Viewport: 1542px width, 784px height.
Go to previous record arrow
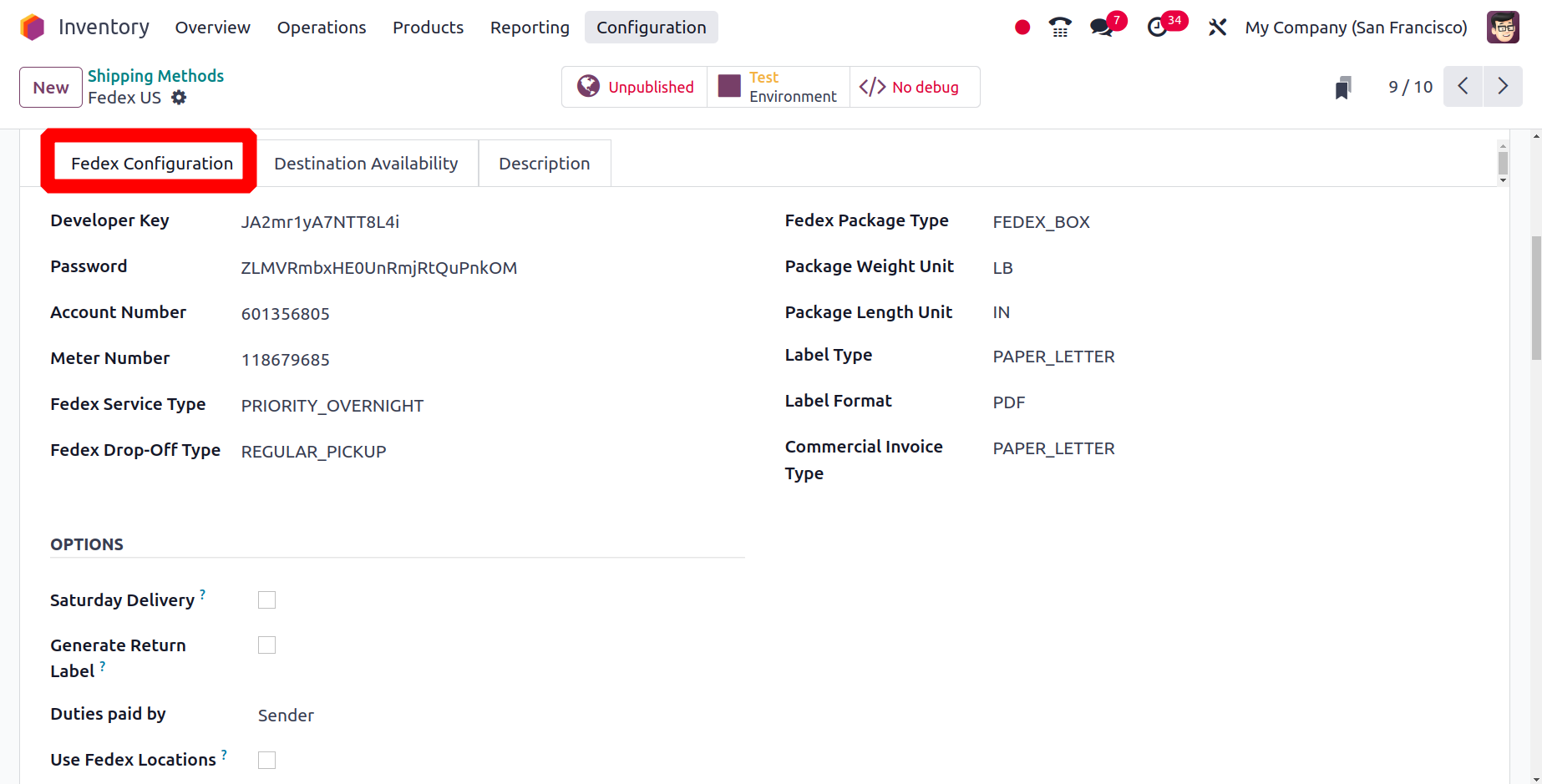(1463, 86)
